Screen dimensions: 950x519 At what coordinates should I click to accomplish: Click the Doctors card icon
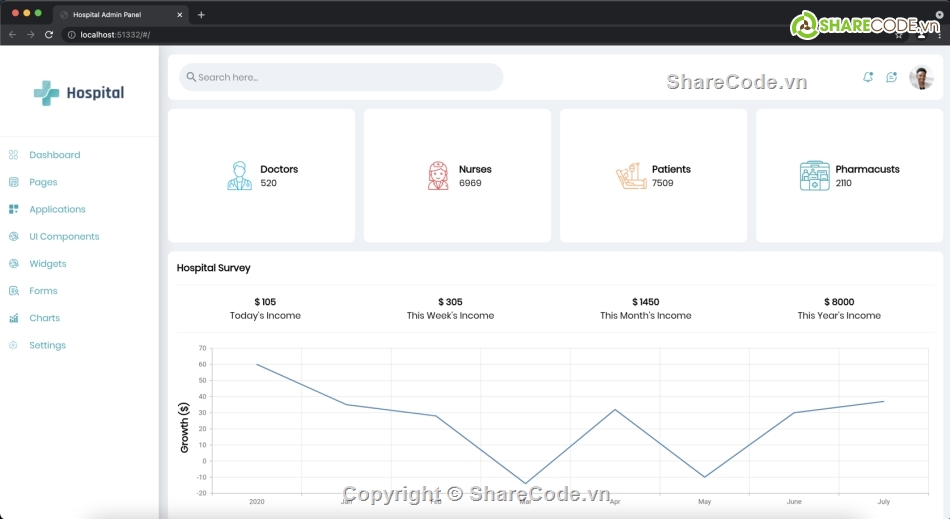[239, 176]
